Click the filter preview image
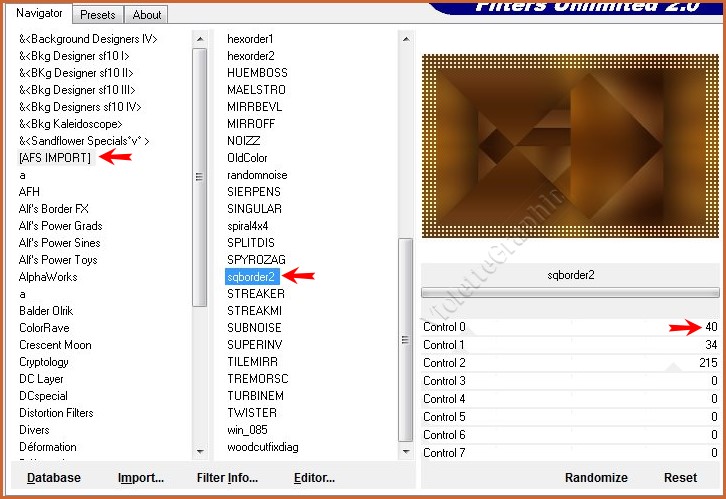Screen dimensions: 726x499 pyautogui.click(x=570, y=146)
